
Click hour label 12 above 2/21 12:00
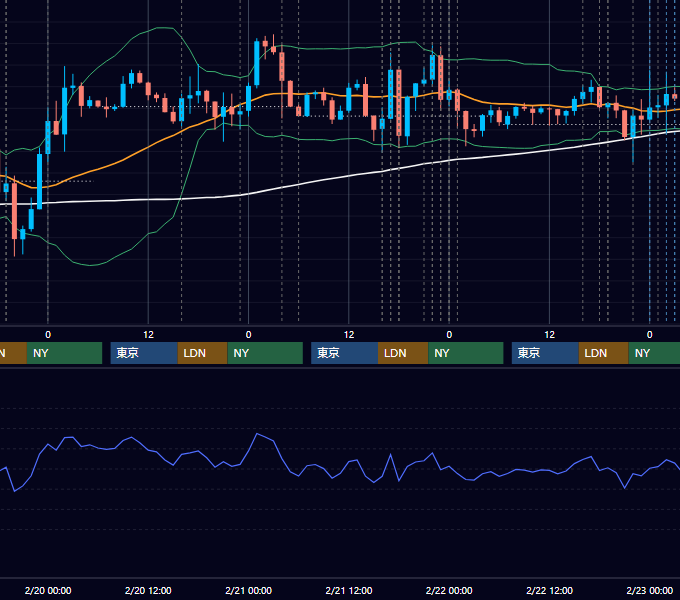(x=349, y=335)
